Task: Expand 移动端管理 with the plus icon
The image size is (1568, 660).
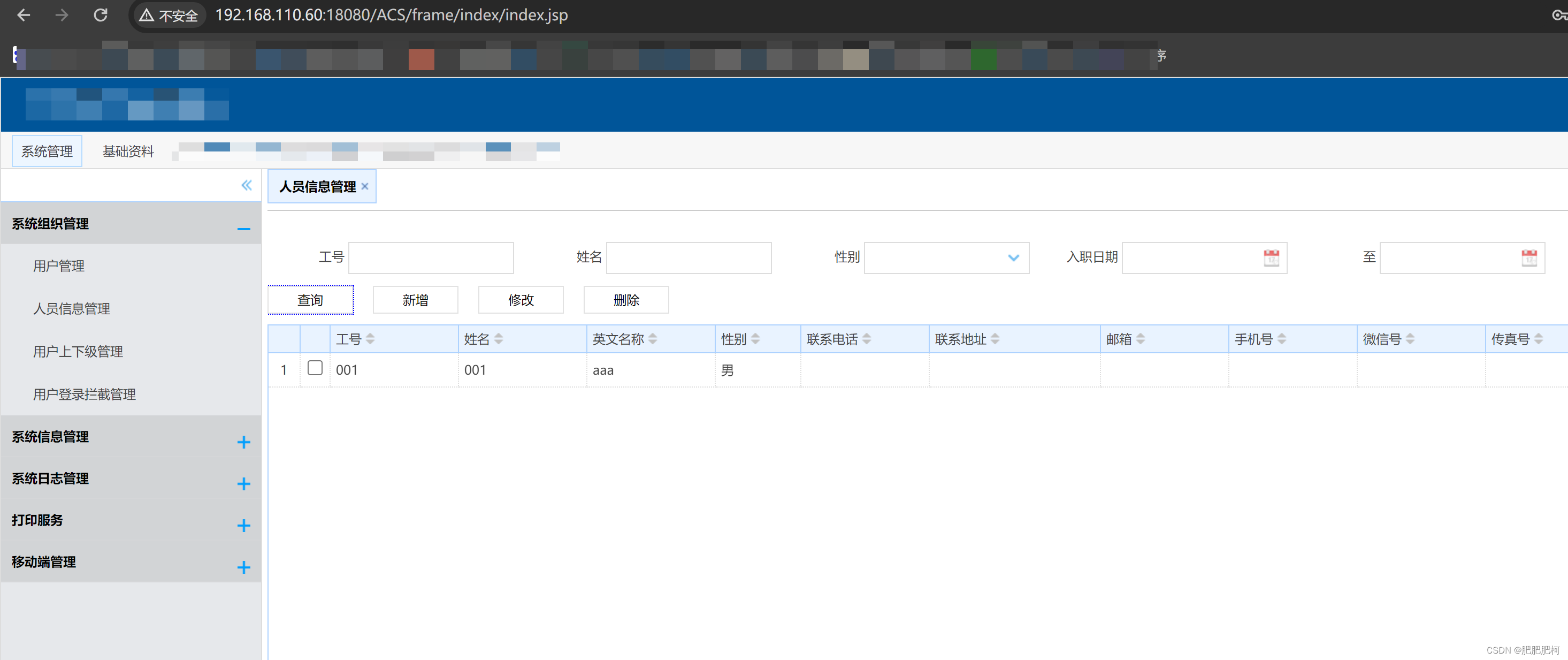Action: click(x=243, y=567)
